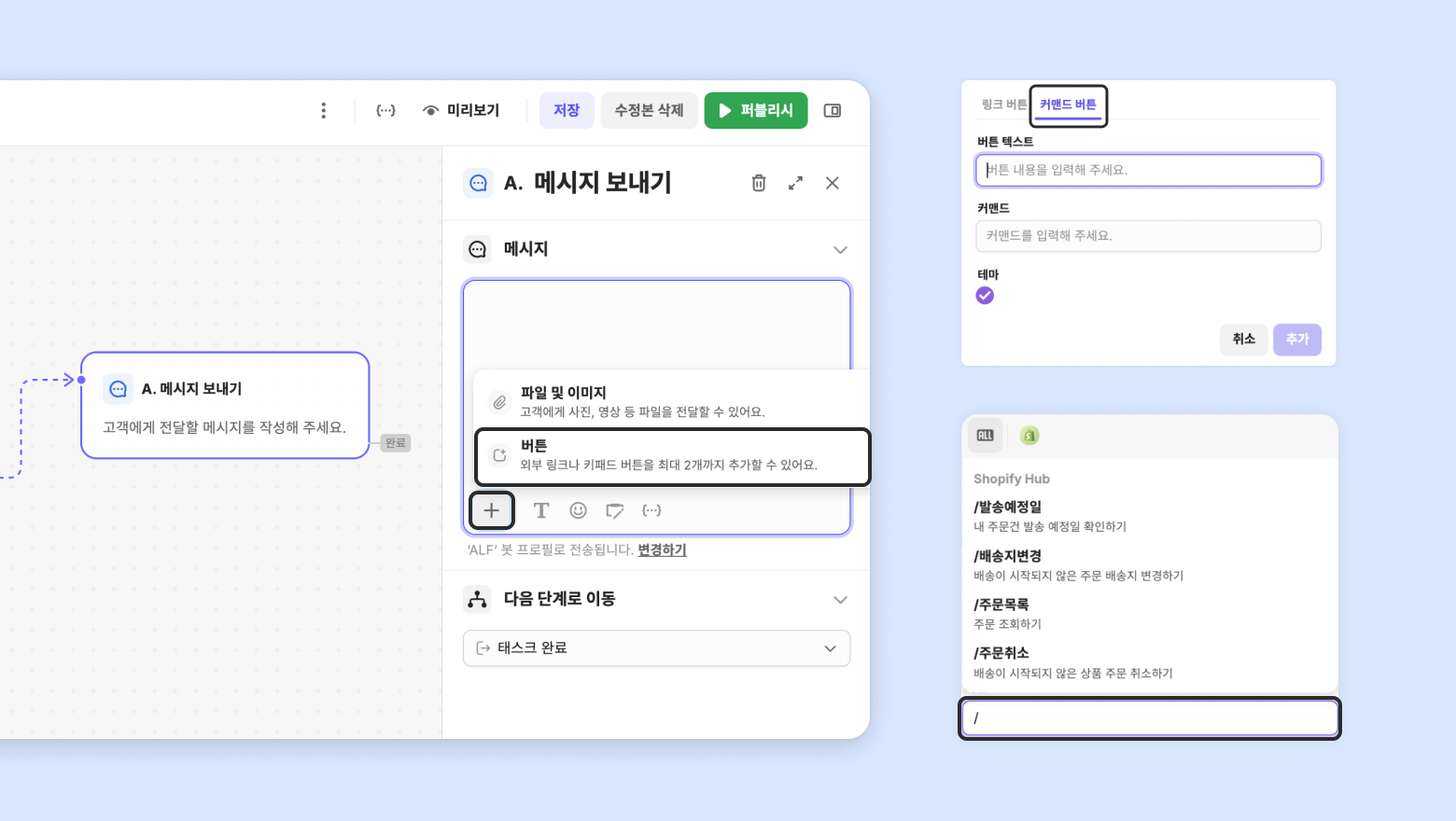
Task: Open the 미리보기 preview
Action: pyautogui.click(x=461, y=110)
